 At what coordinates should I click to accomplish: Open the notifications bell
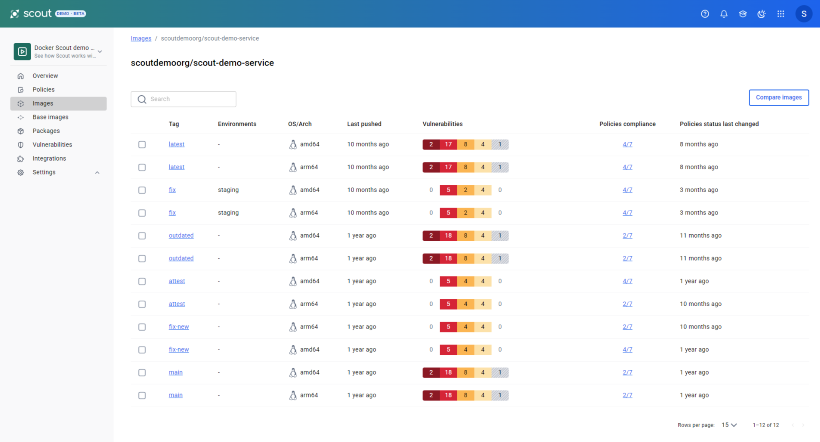[x=724, y=14]
